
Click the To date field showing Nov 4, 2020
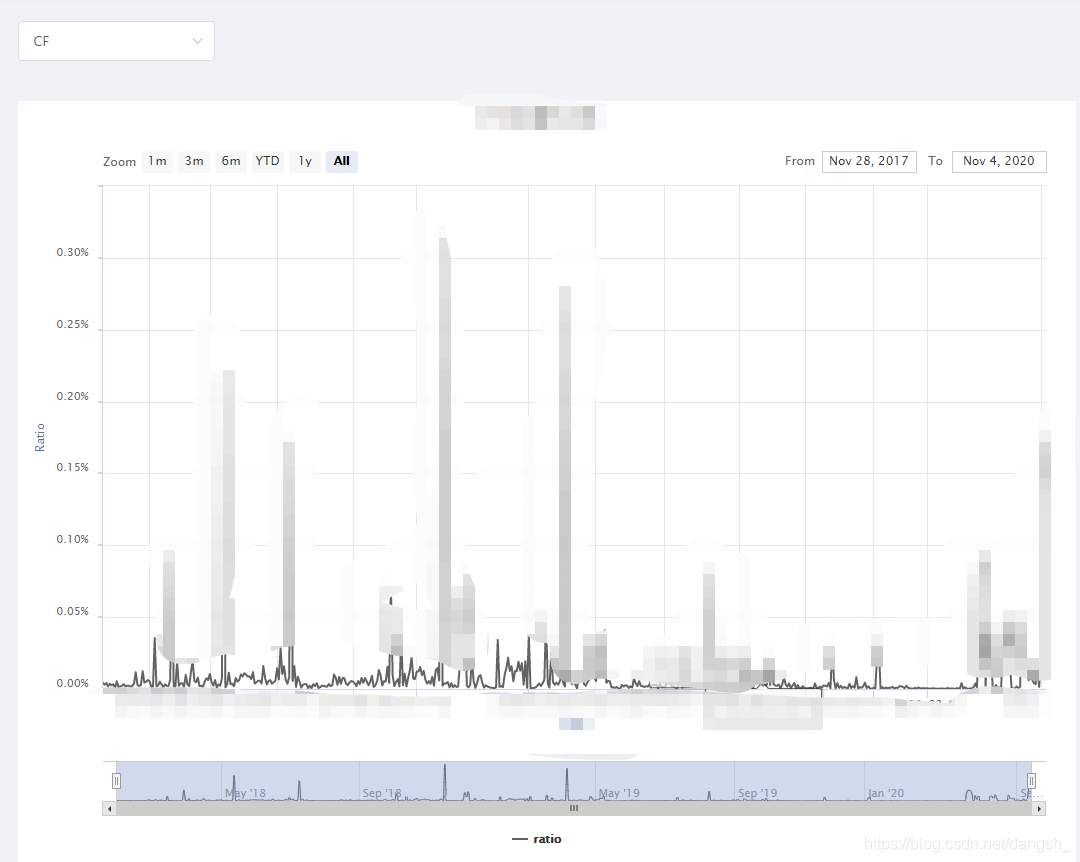tap(998, 161)
